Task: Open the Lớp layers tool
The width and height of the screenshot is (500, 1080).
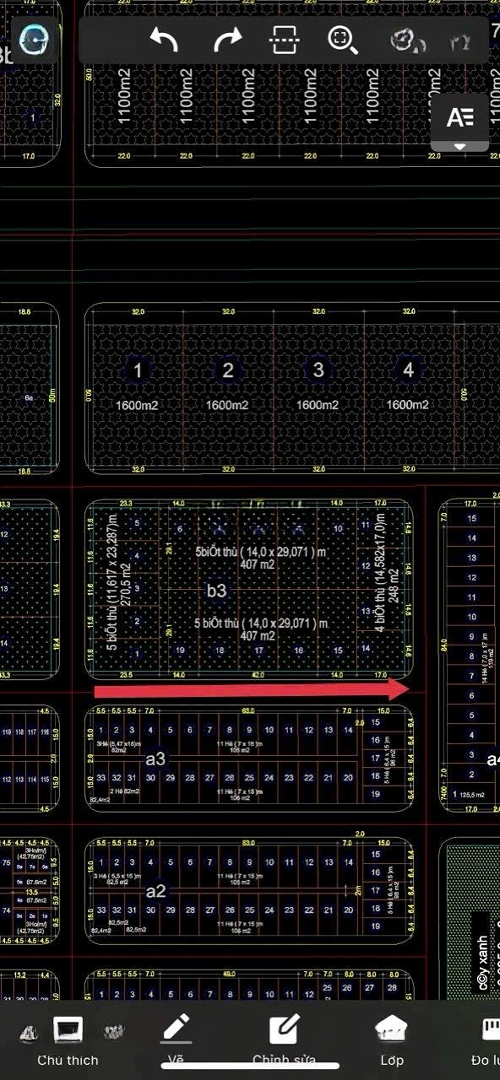Action: (x=390, y=1040)
